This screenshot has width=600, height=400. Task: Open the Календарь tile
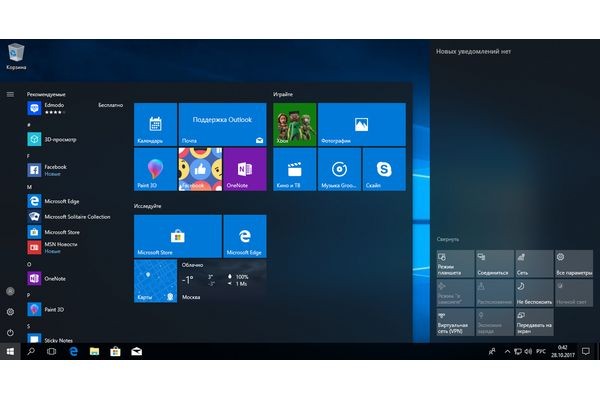pyautogui.click(x=155, y=124)
